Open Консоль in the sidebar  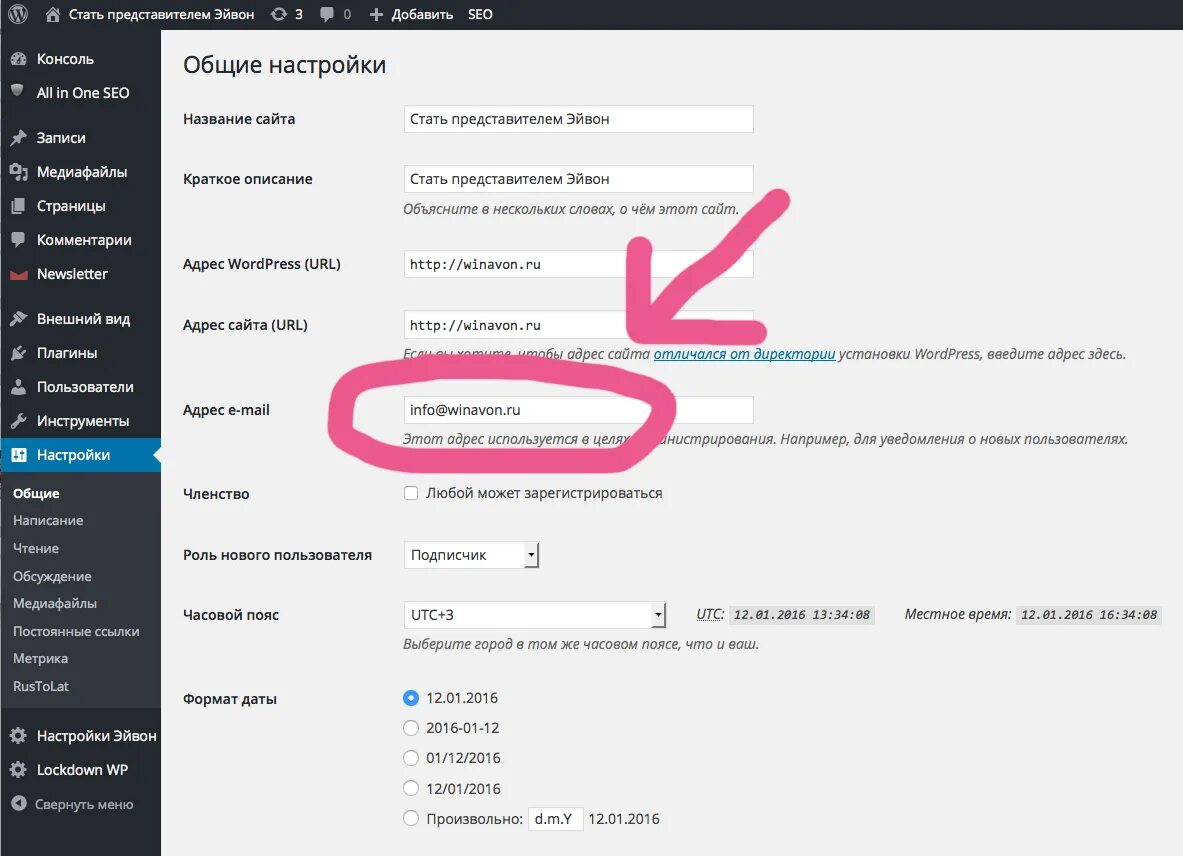pos(65,59)
